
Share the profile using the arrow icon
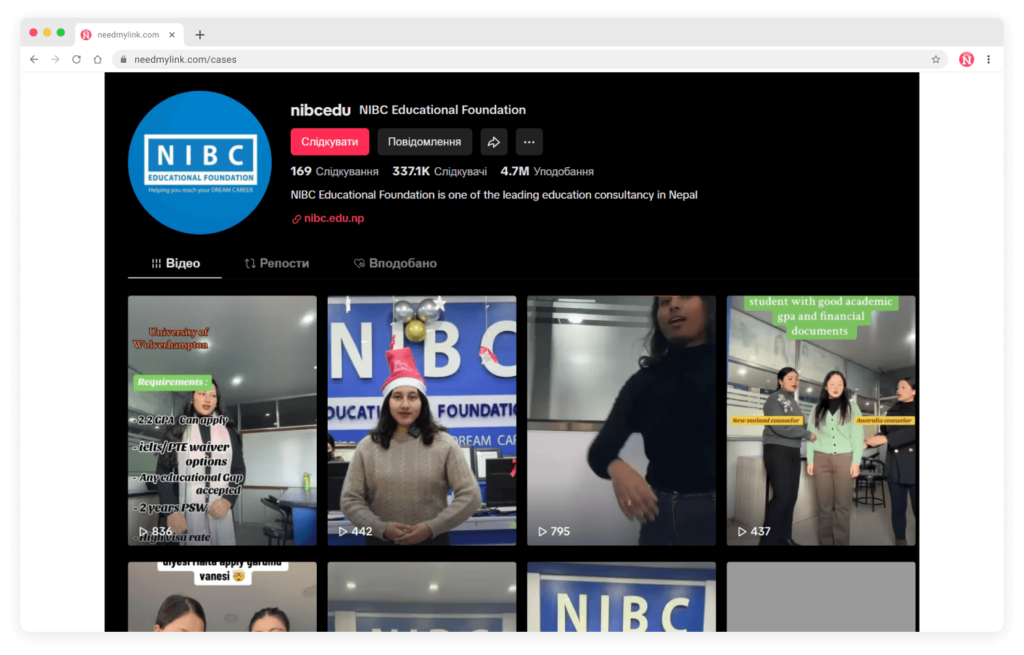(x=493, y=142)
